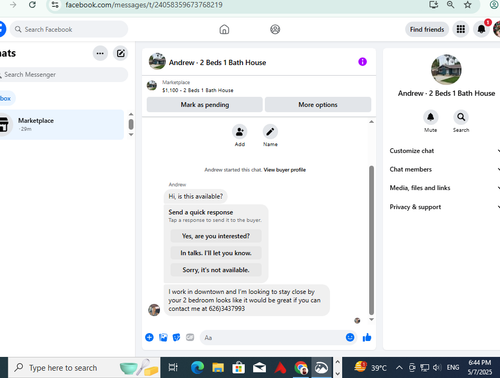500x378 pixels.
Task: Click the Marketplace storefront chat icon
Action: (3, 125)
